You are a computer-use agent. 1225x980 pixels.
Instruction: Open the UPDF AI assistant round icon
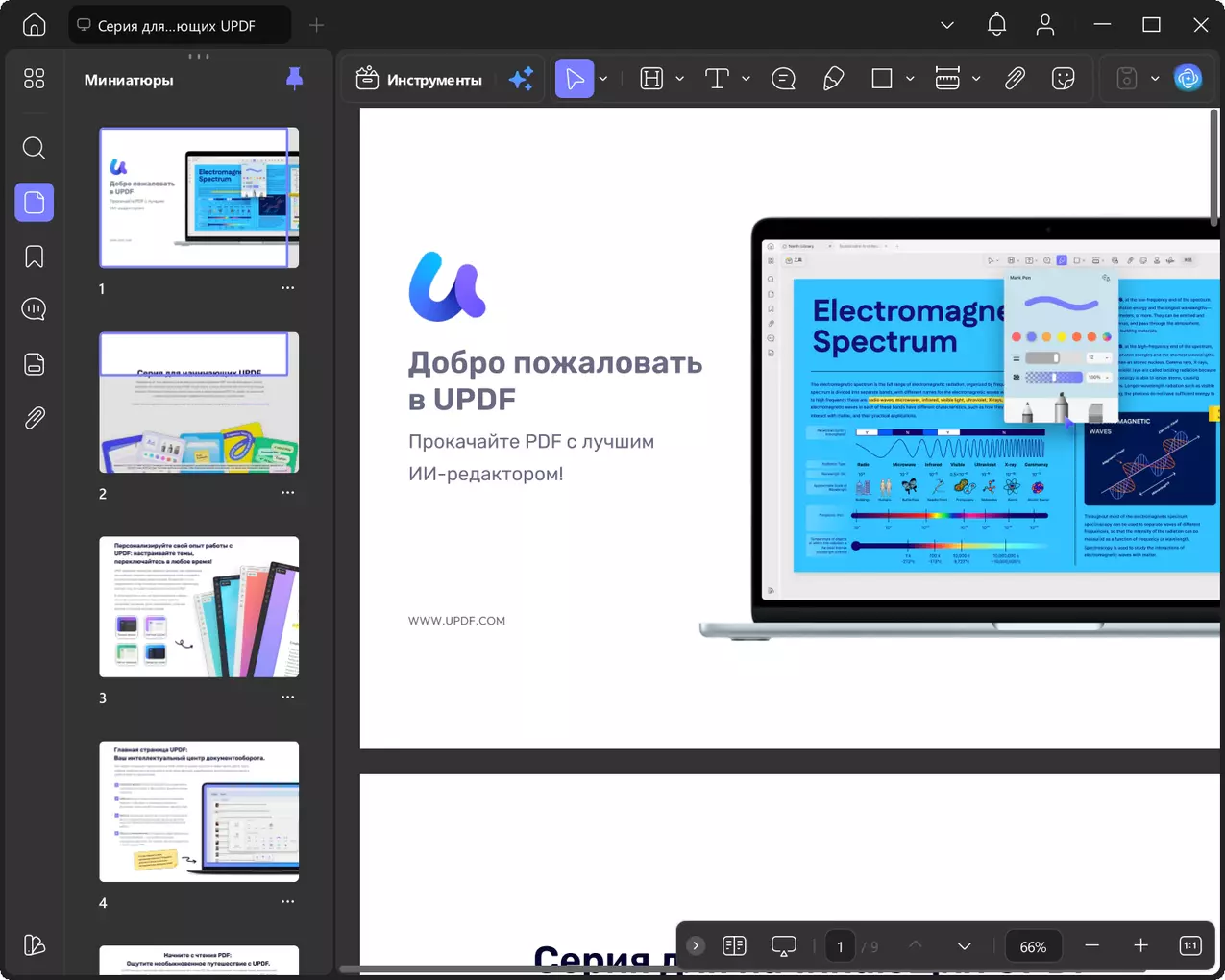(x=1188, y=79)
